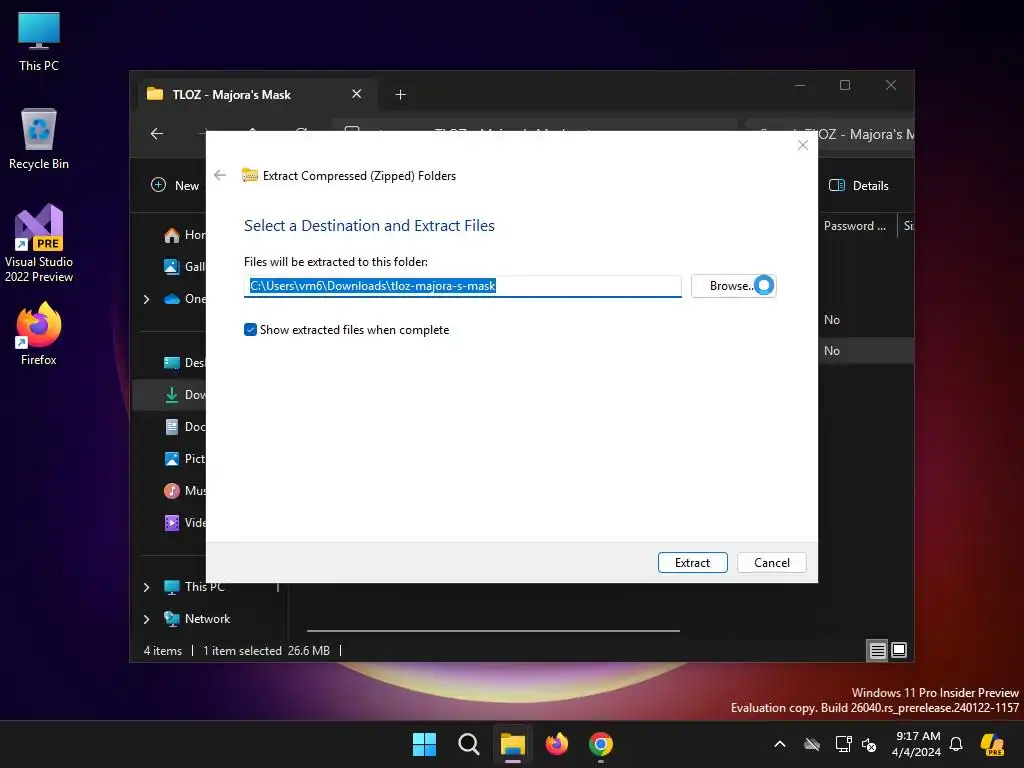Open Documents in the navigation pane
Image resolution: width=1024 pixels, height=768 pixels.
pos(185,426)
